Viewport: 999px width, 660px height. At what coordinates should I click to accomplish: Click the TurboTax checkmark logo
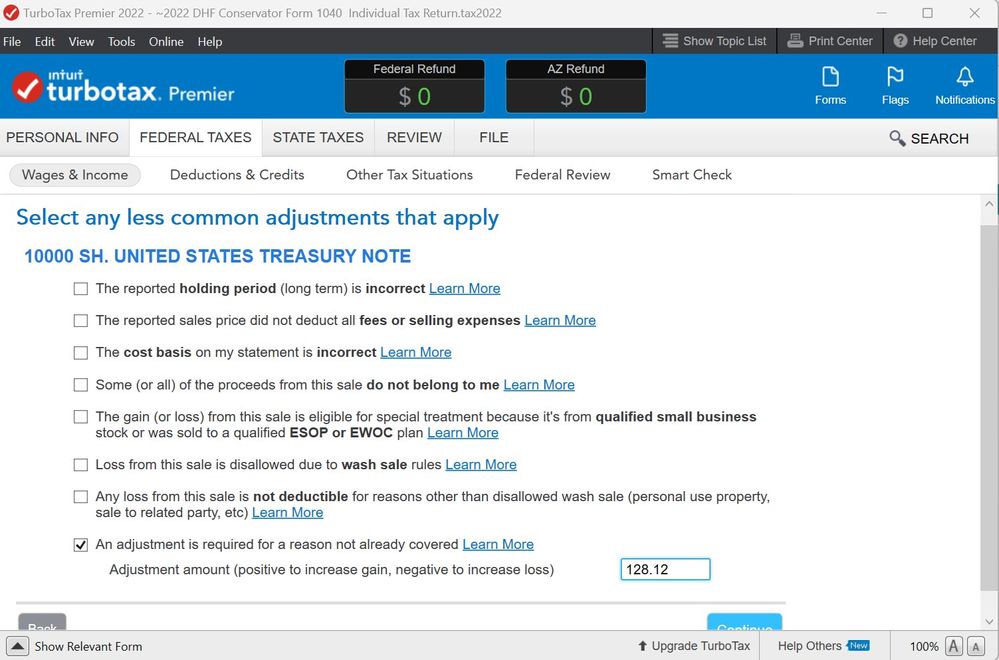(x=27, y=87)
